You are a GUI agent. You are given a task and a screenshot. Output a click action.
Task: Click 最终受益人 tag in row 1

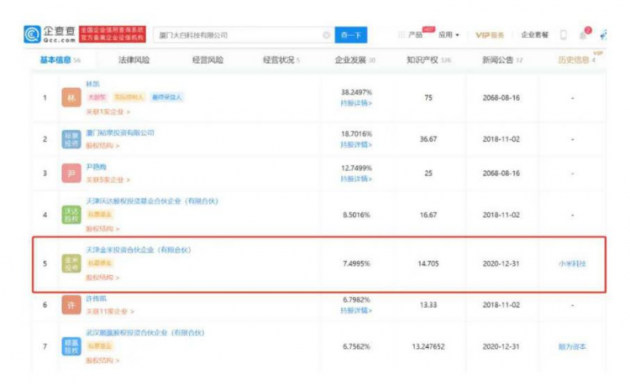coord(167,97)
